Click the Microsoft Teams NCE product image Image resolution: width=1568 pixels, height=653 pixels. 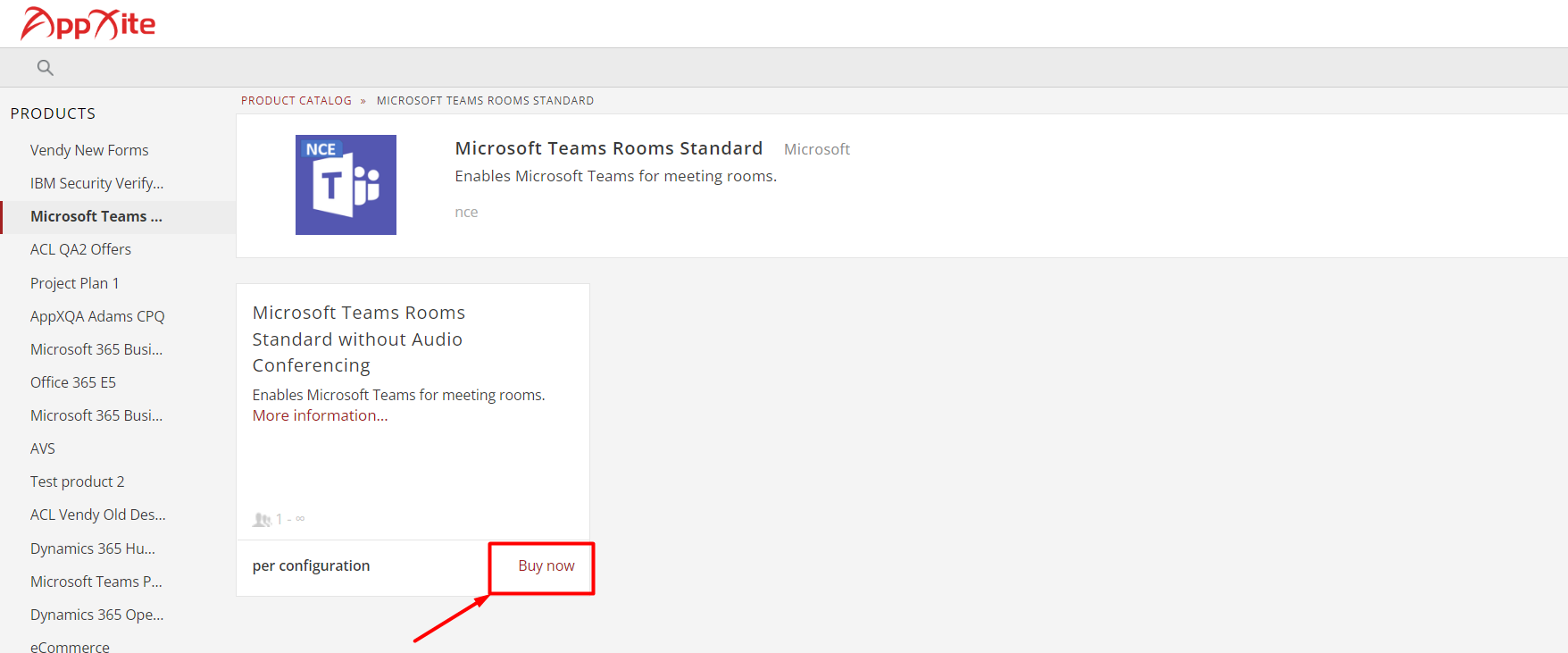point(346,185)
